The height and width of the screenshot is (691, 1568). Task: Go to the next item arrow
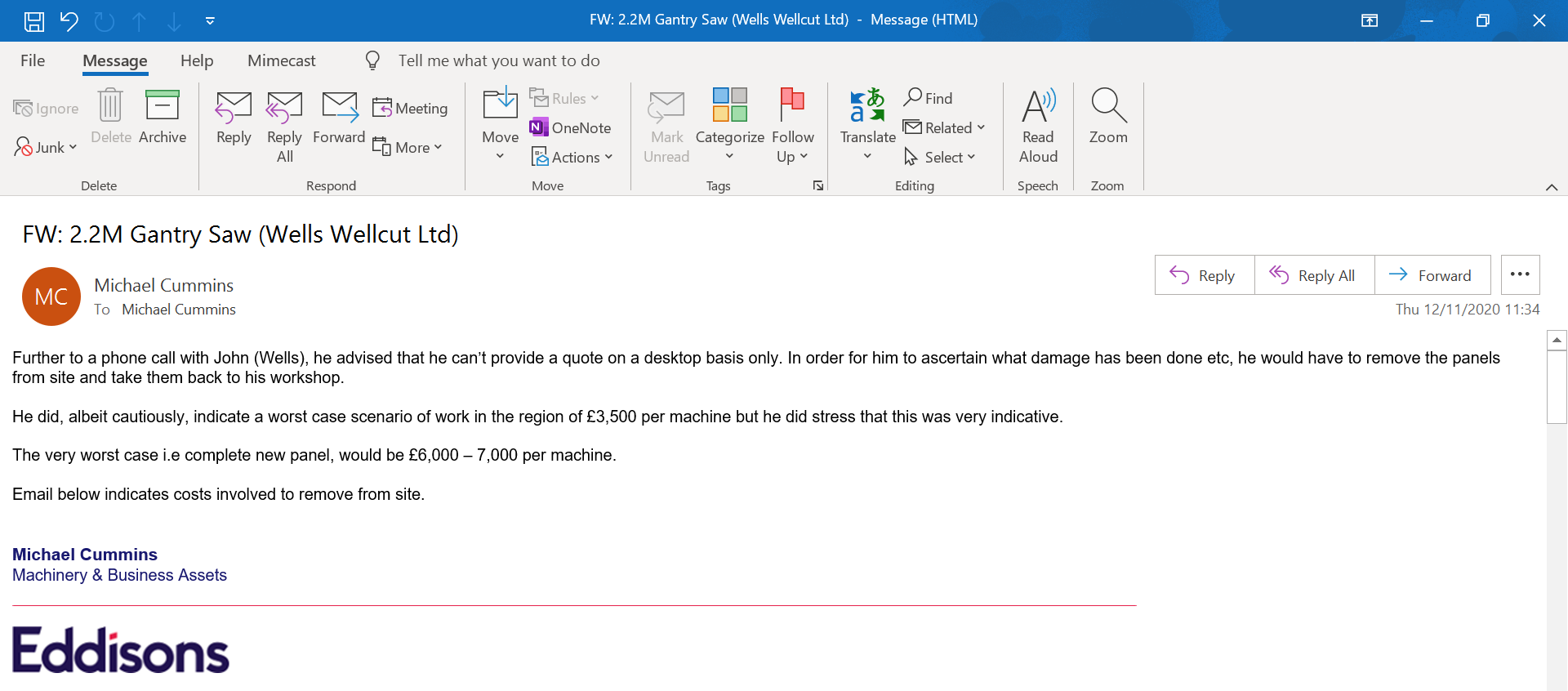pyautogui.click(x=174, y=21)
